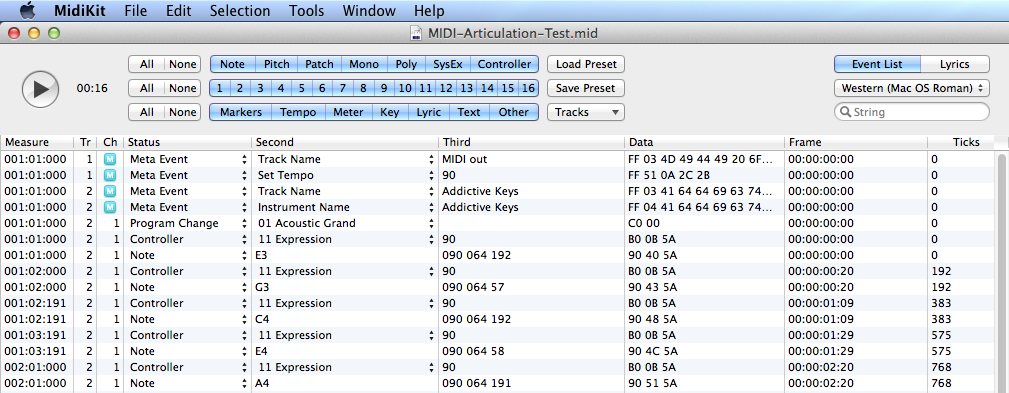Open Second popup on Instrument Name row
This screenshot has width=1009, height=393.
[431, 207]
